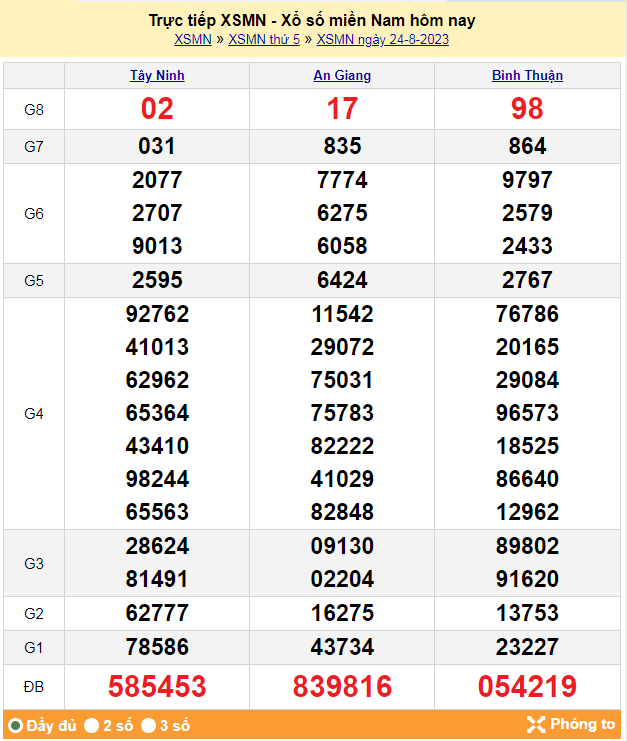627x741 pixels.
Task: Click the Phóng to enlarge icon
Action: point(536,725)
